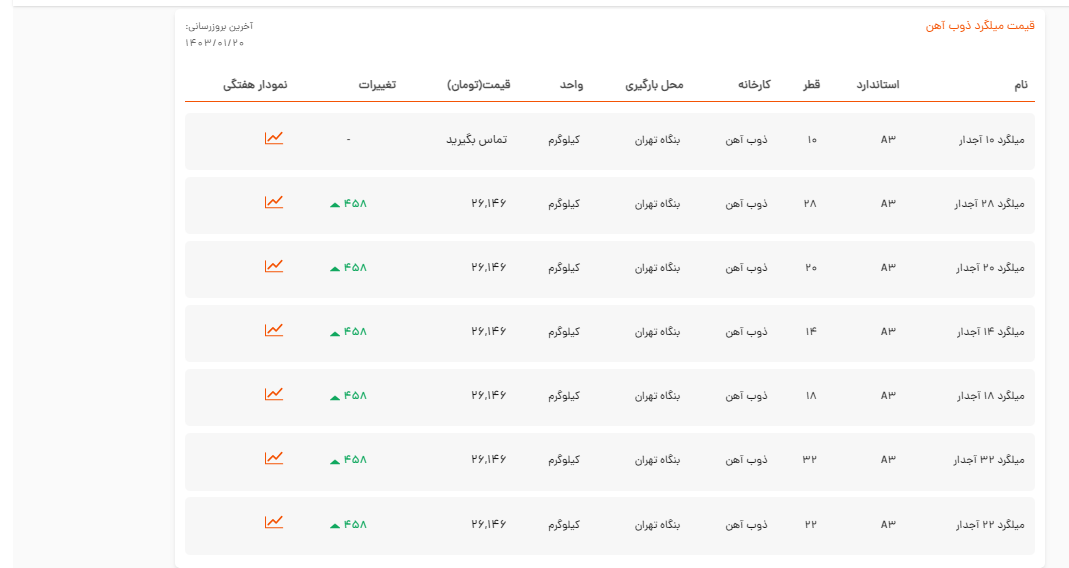Open weekly chart for میلگرد ۳۲ آجدار
Screen dimensions: 1069x568
pyautogui.click(x=274, y=458)
